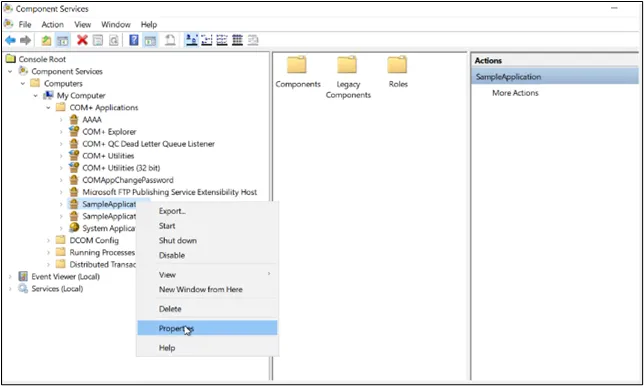
Task: Expand the Event Viewer (Local) node
Action: coord(10,277)
